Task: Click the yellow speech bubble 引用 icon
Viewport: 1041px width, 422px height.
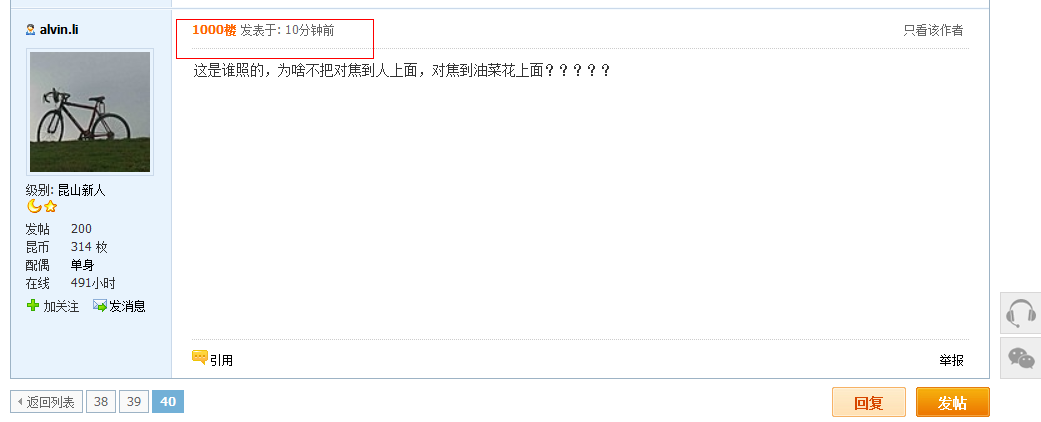Action: coord(200,358)
